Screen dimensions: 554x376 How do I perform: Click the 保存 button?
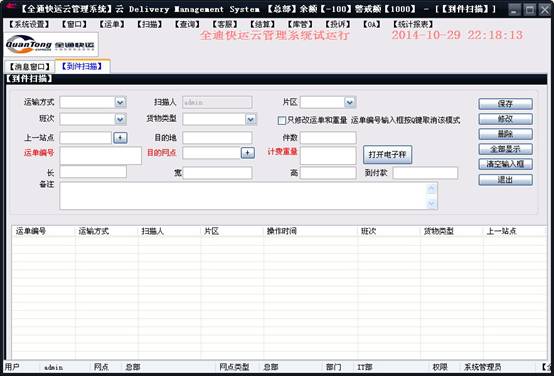tap(505, 104)
